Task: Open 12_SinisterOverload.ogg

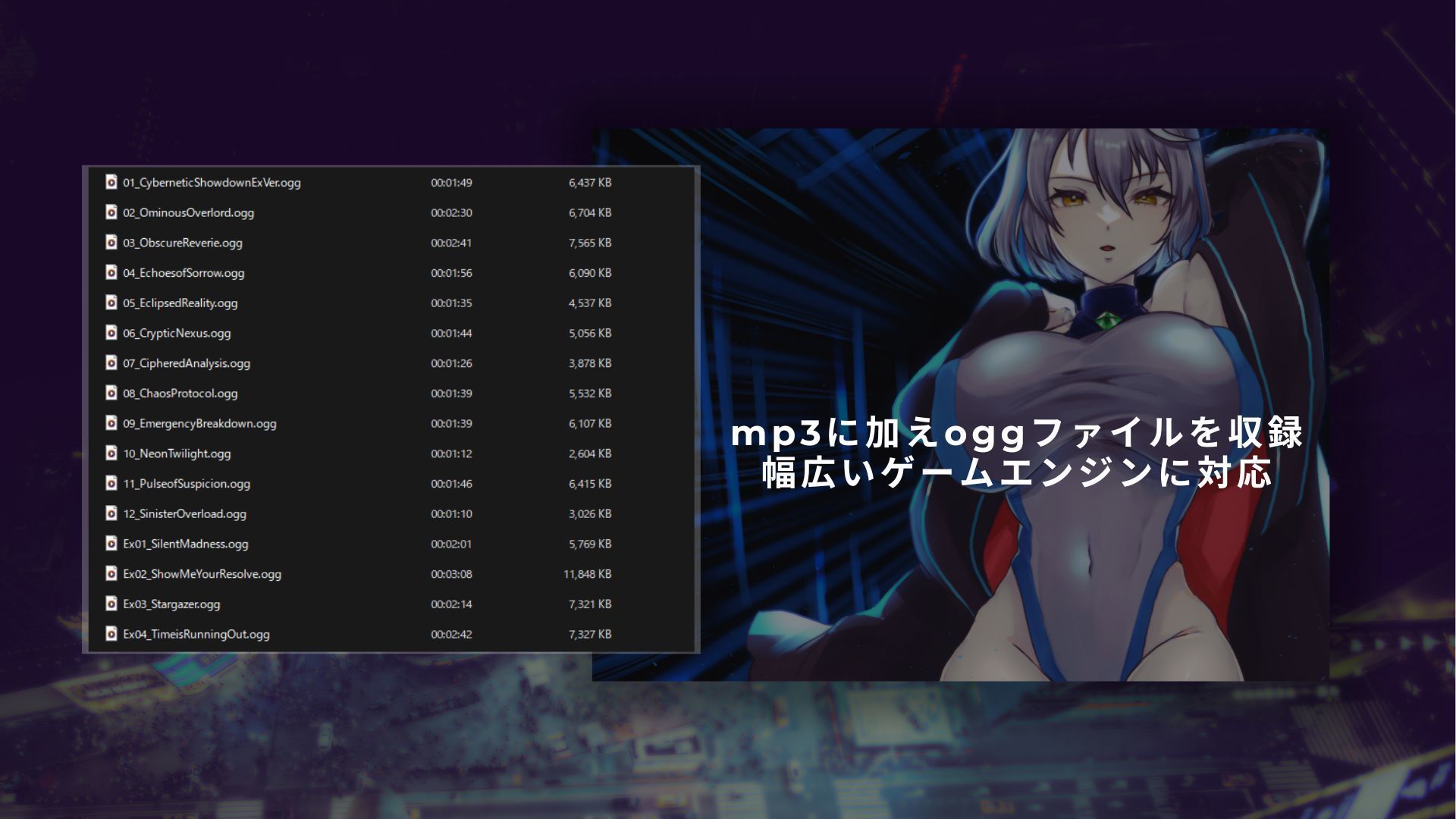Action: (184, 513)
